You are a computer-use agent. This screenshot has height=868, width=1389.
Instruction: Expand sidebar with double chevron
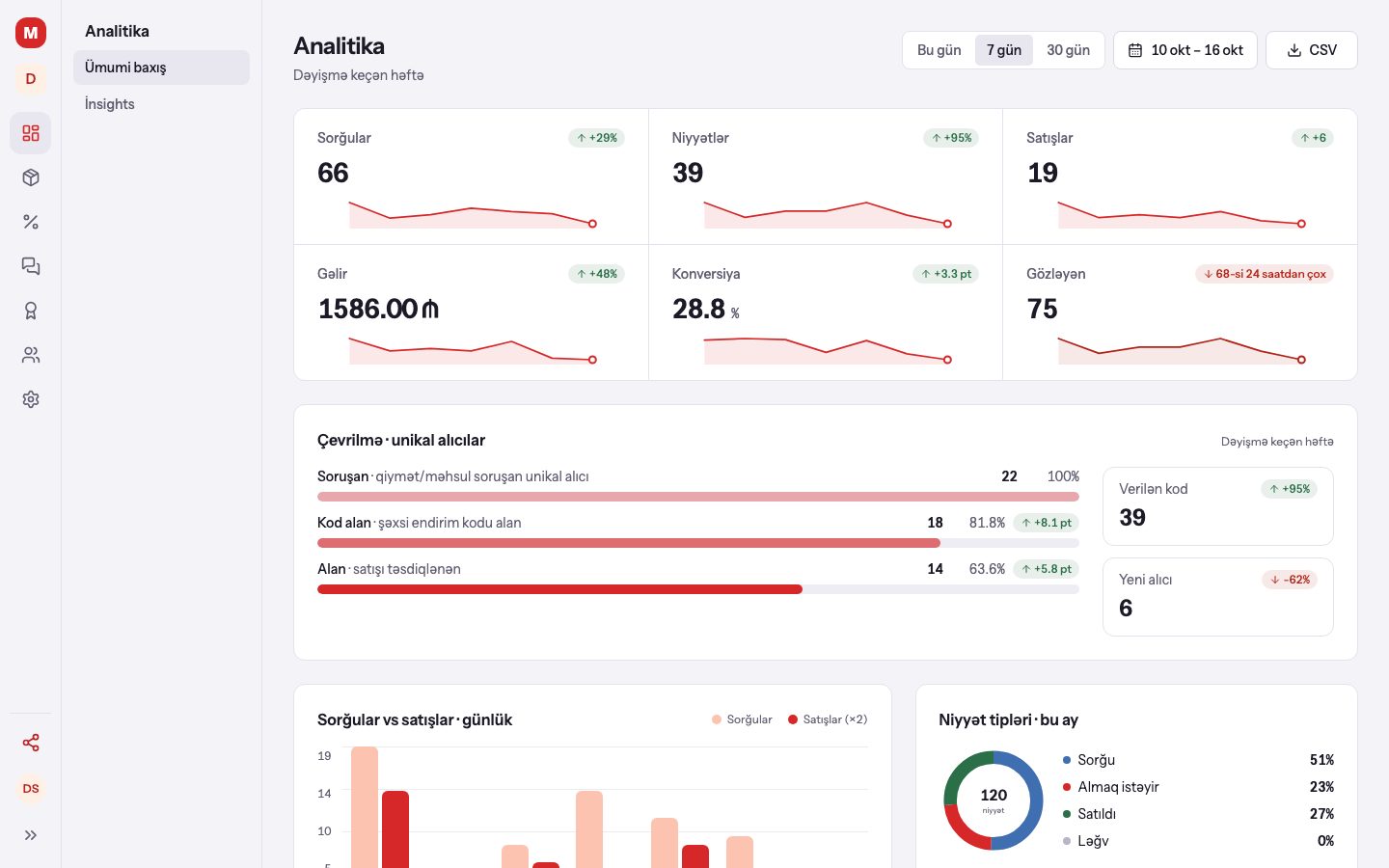31,835
